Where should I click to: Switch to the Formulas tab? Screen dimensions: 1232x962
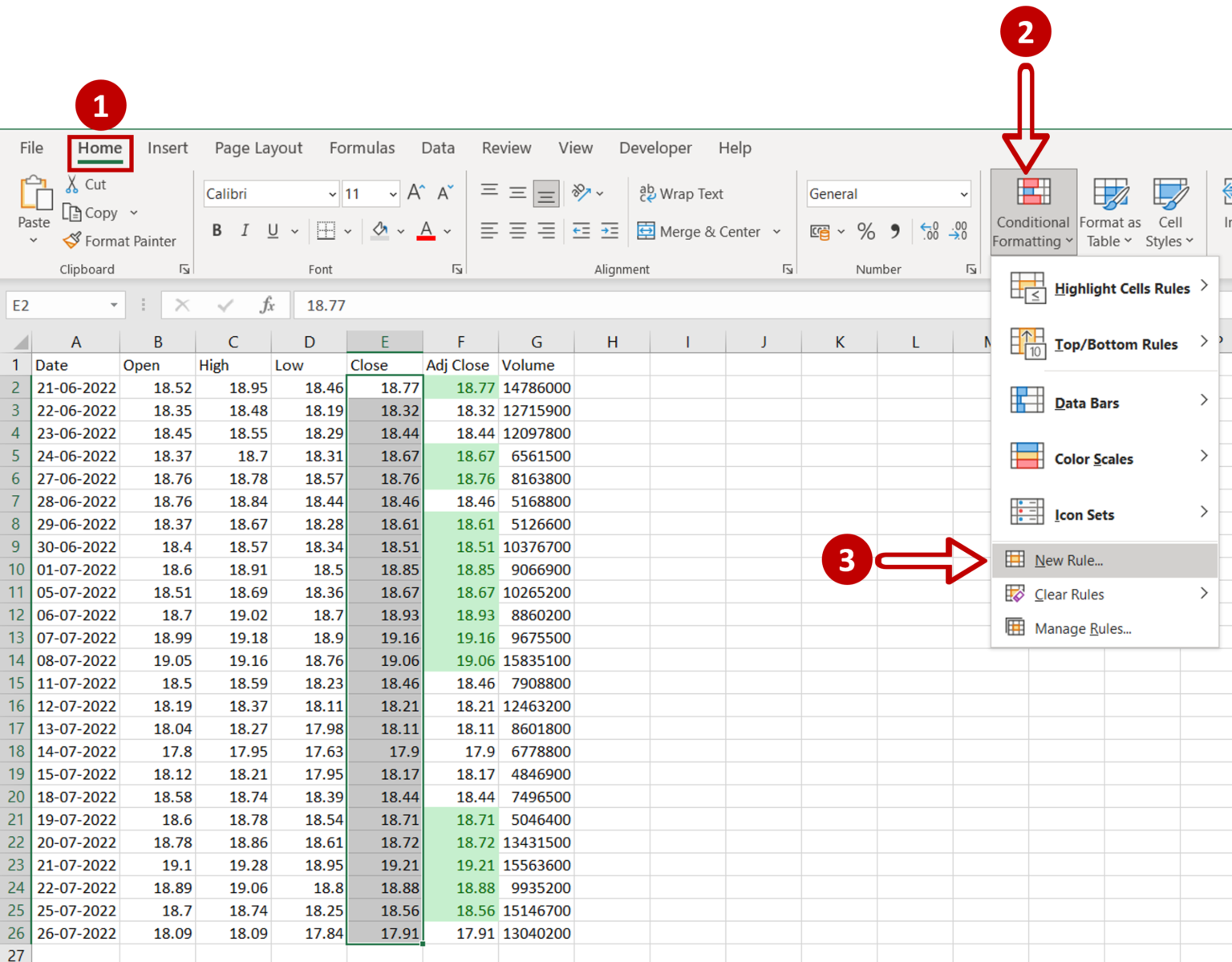(x=362, y=148)
